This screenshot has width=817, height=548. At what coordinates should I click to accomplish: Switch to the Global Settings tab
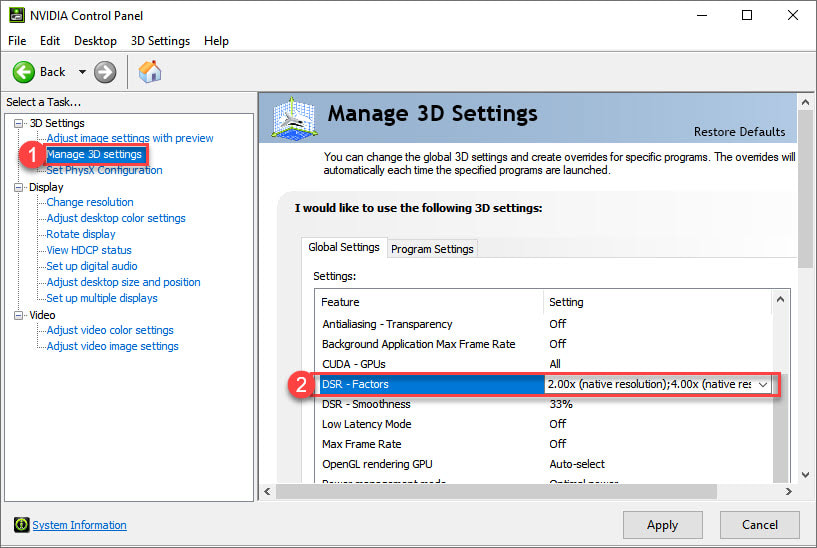[x=344, y=247]
